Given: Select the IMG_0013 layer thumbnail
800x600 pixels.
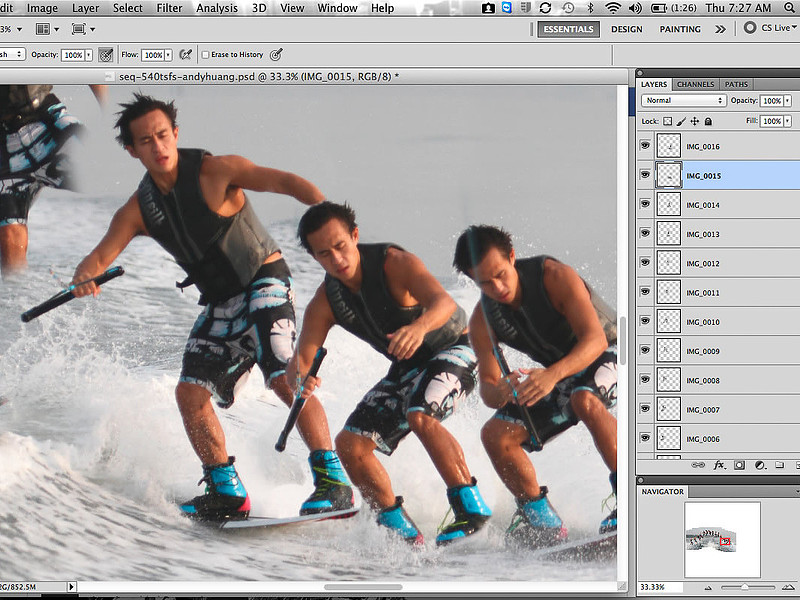Looking at the screenshot, I should (668, 233).
